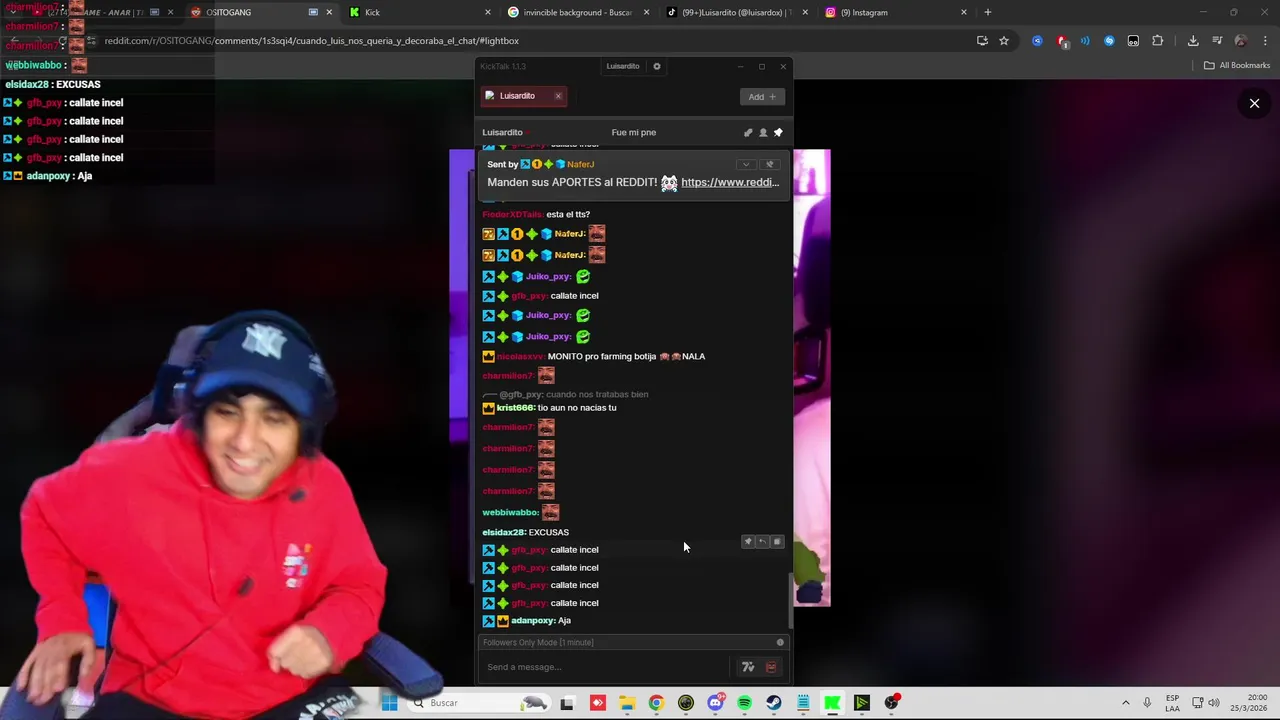Open File Explorer from taskbar
The width and height of the screenshot is (1280, 720).
coord(627,703)
